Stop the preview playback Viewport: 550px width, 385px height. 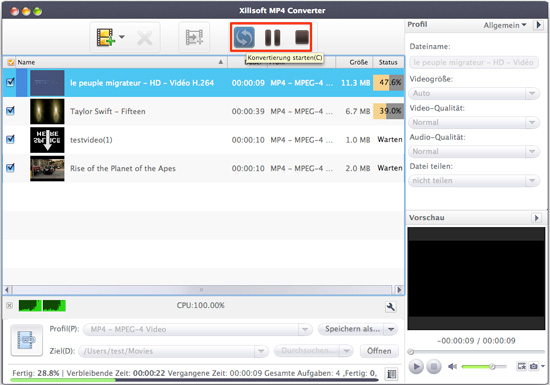pyautogui.click(x=434, y=367)
